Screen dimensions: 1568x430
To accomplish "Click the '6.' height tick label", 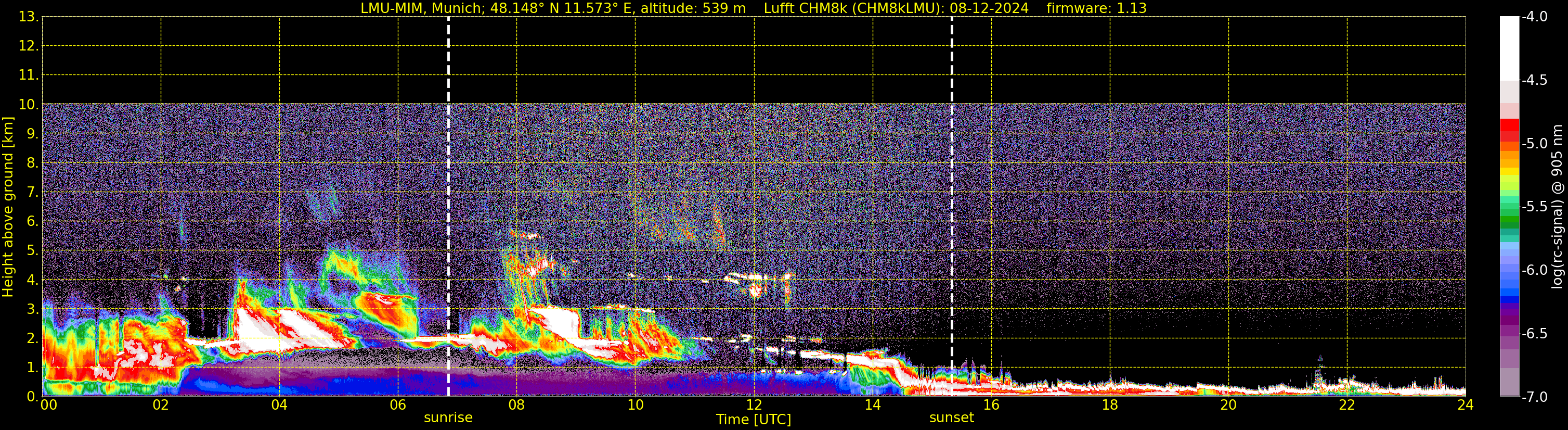I will [x=32, y=222].
